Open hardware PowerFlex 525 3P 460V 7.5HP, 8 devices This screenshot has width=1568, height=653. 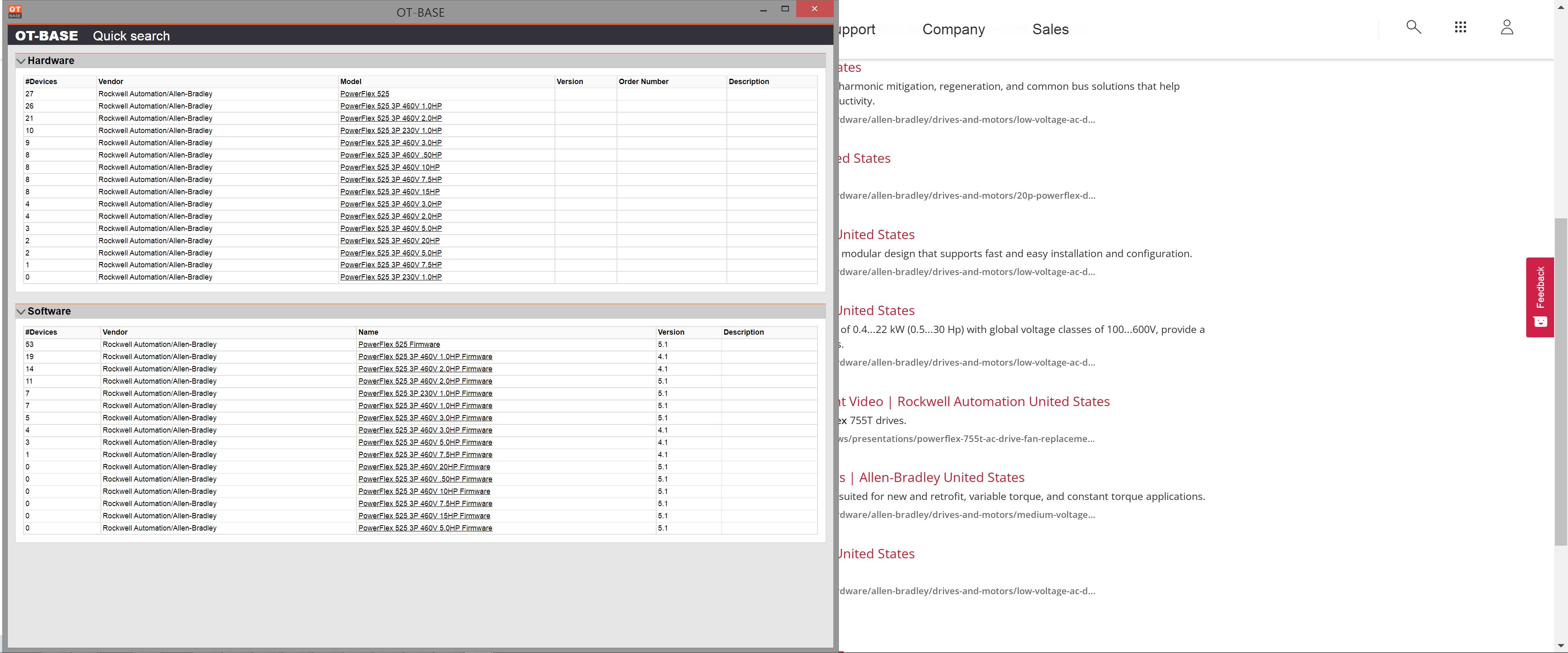point(391,180)
